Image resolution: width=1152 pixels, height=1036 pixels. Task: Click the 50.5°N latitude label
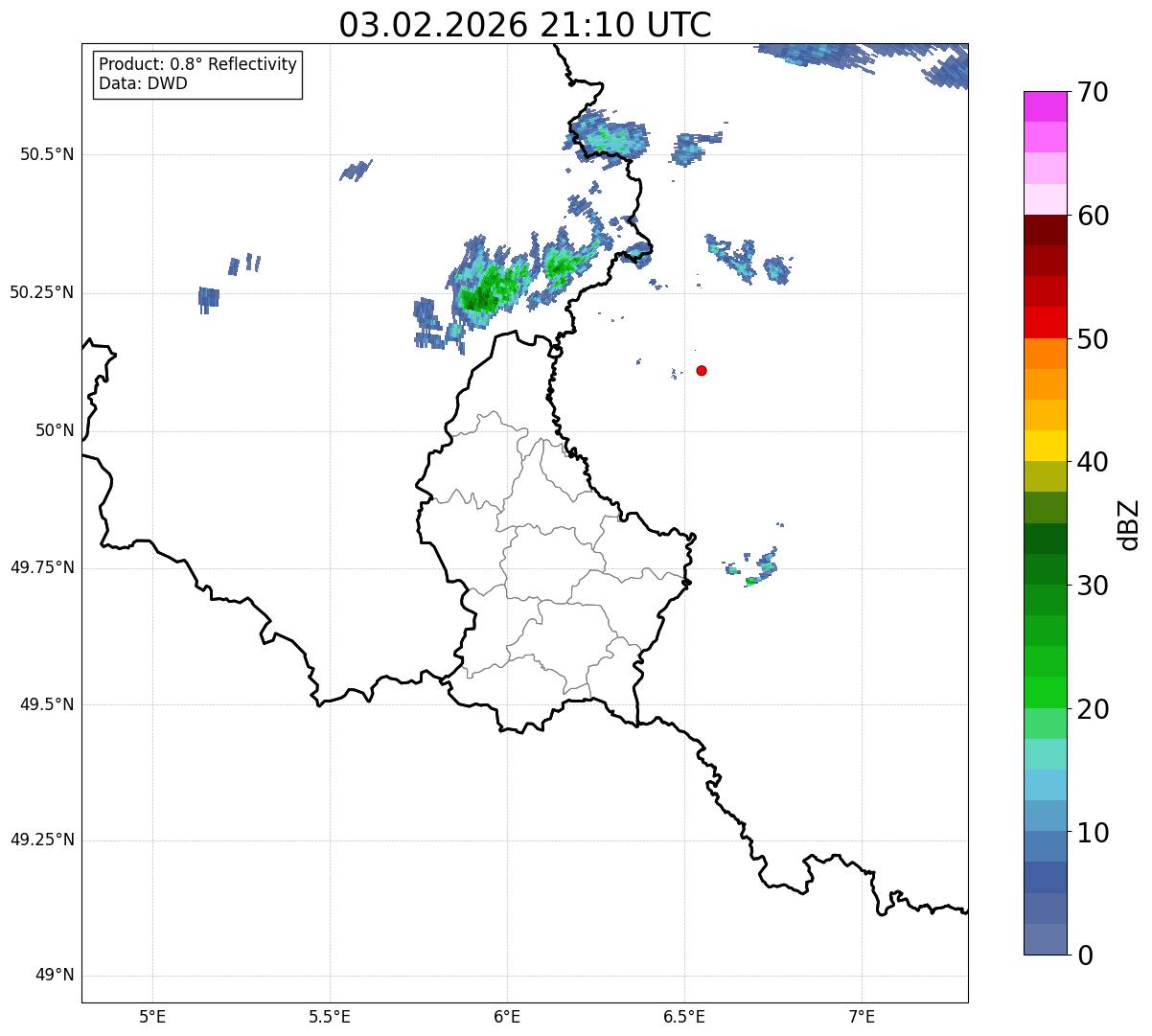click(47, 154)
